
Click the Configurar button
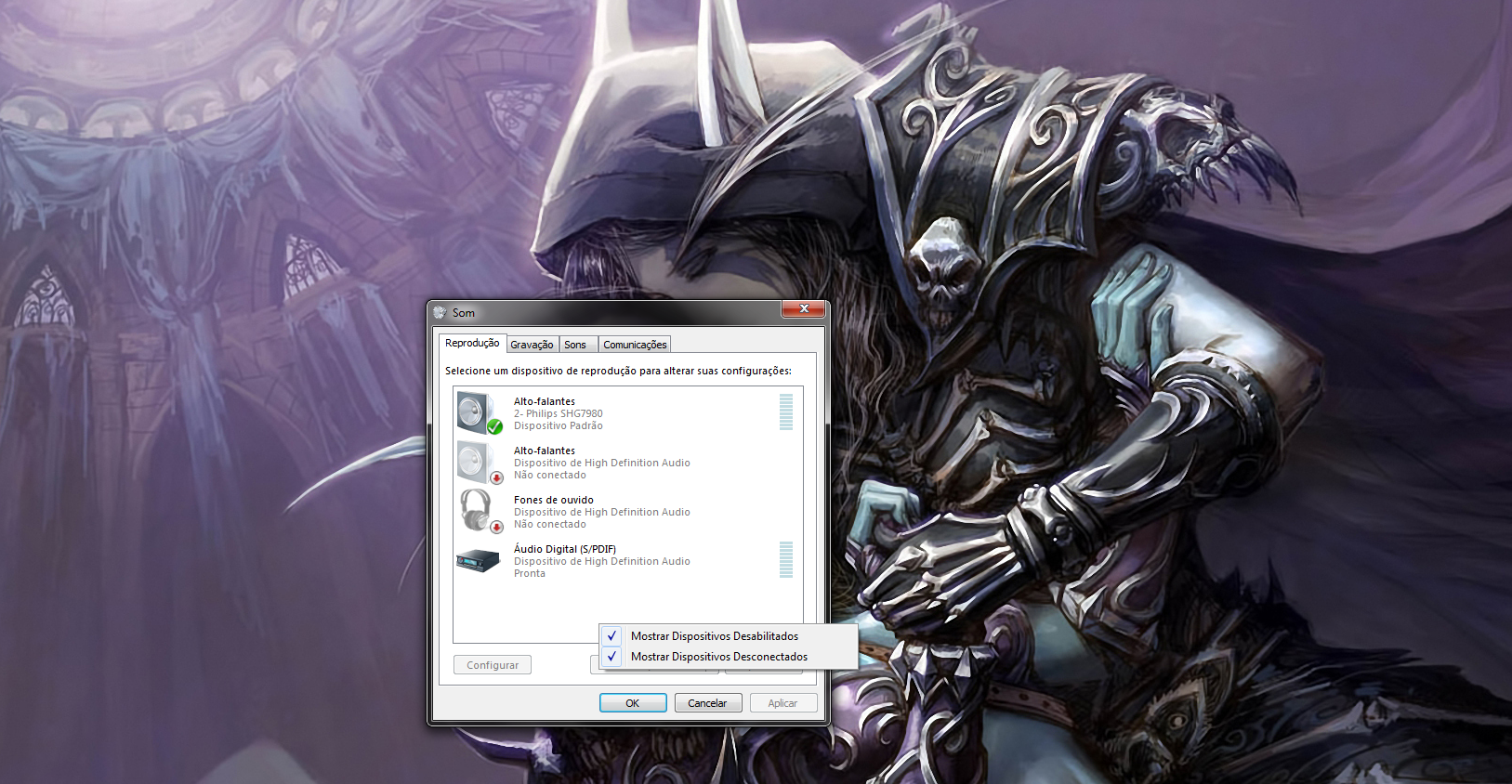[493, 665]
